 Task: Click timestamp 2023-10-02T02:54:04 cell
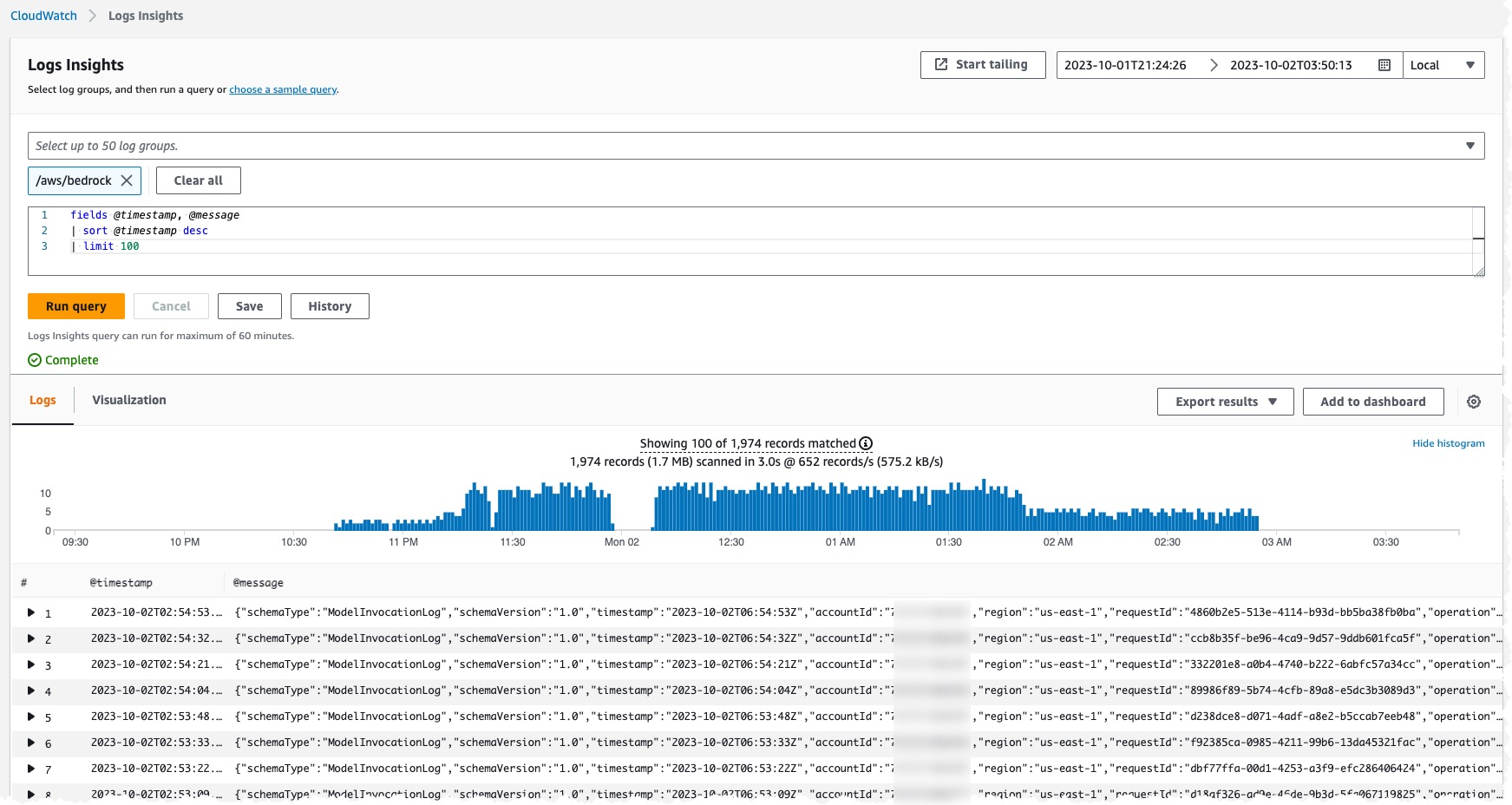[156, 690]
